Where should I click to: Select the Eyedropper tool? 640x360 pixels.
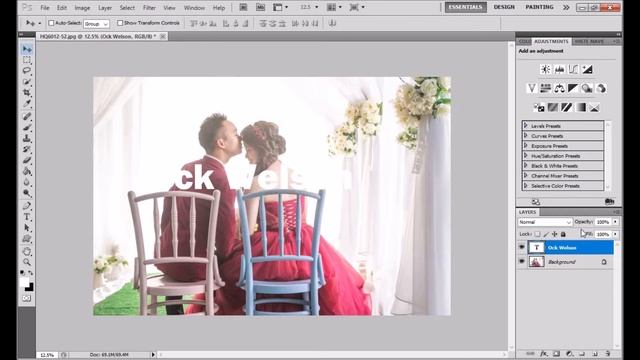pos(27,104)
